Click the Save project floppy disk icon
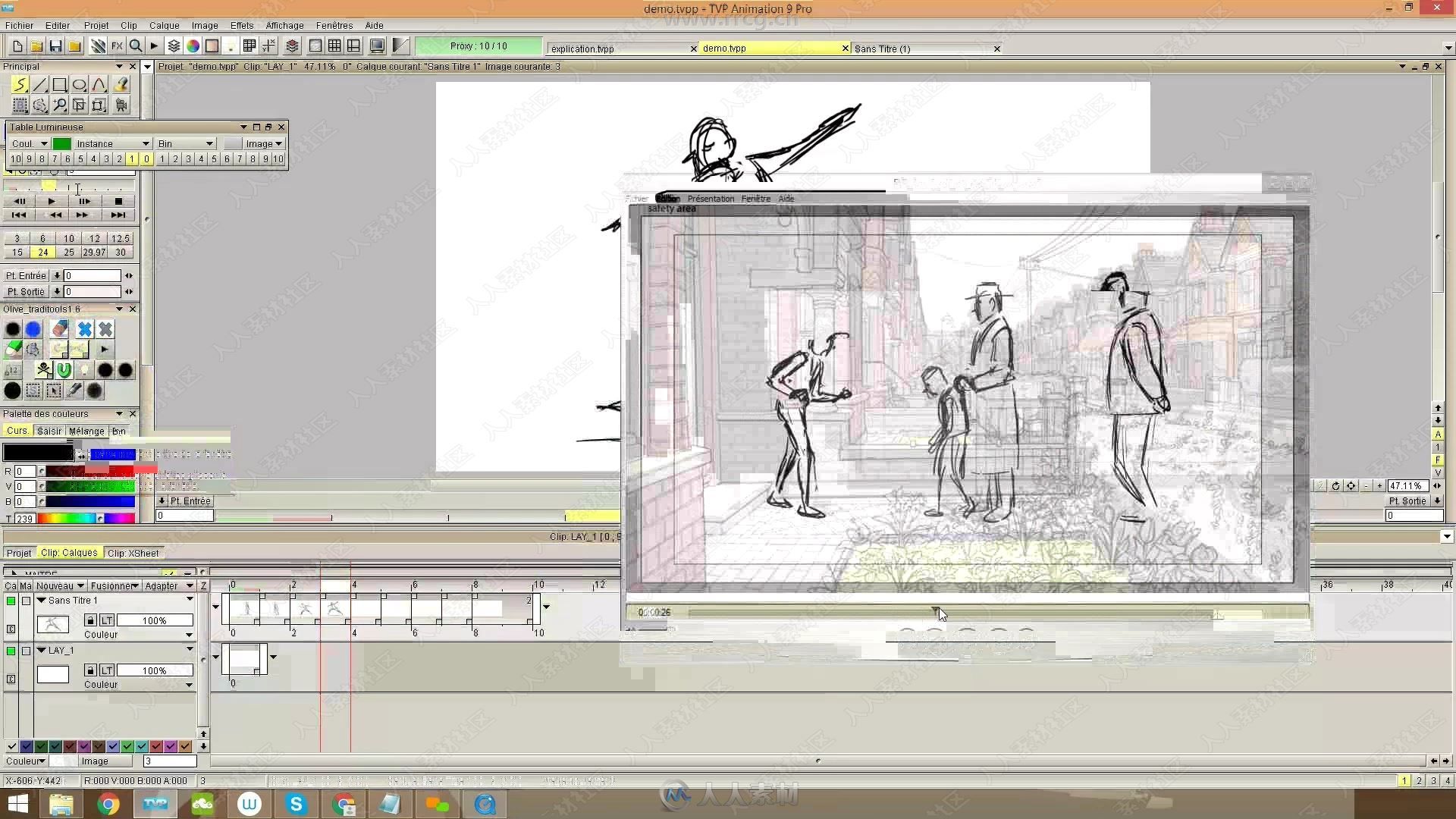 55,46
